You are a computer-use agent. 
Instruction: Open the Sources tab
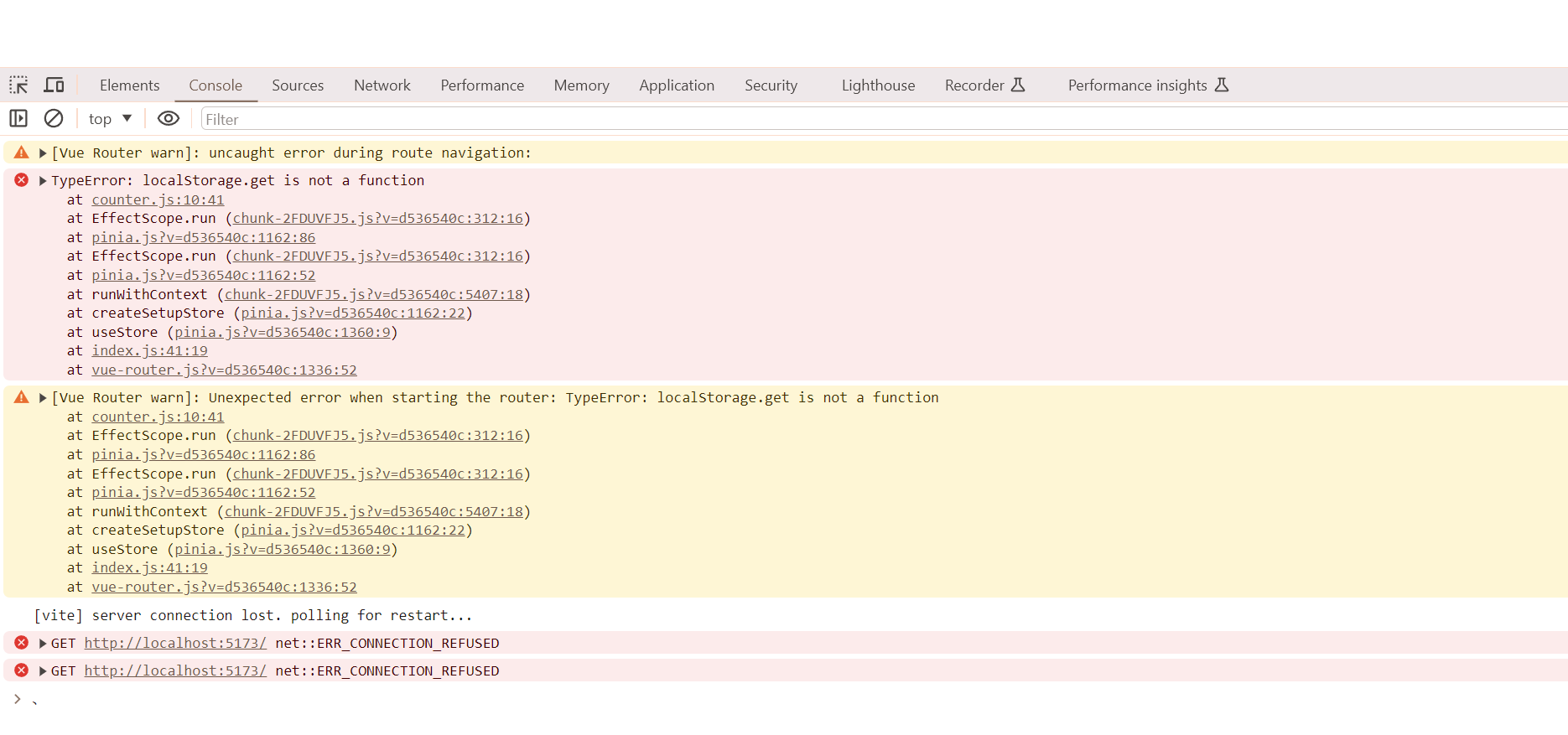coord(298,85)
